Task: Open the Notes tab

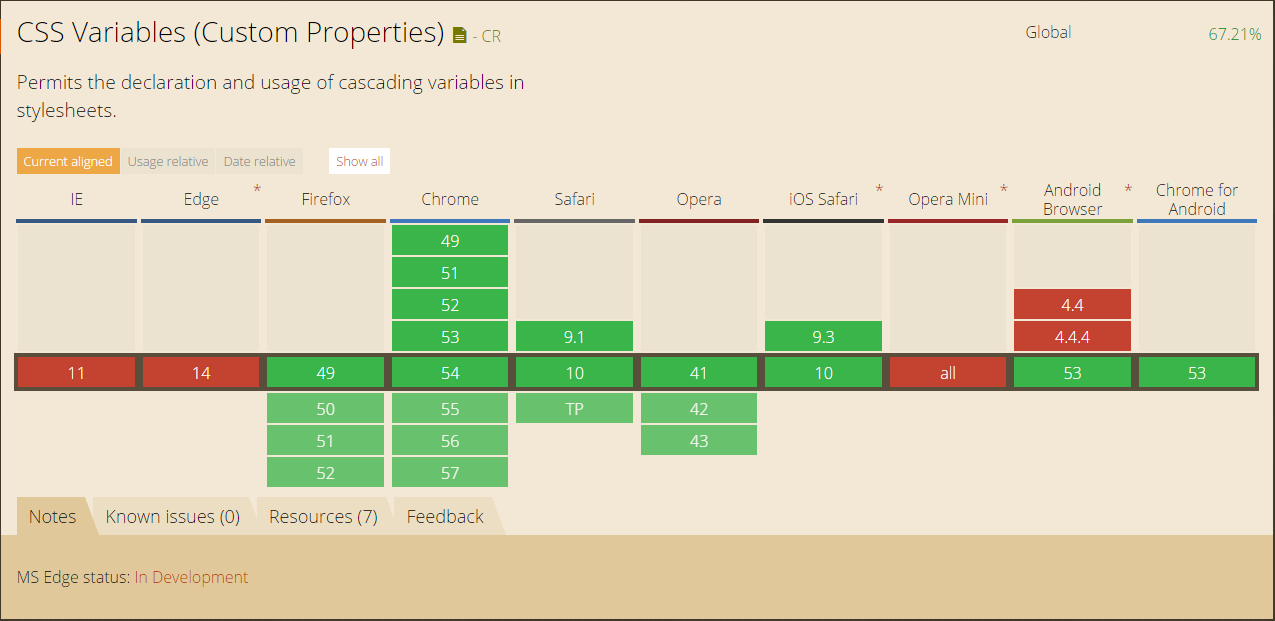Action: (x=52, y=516)
